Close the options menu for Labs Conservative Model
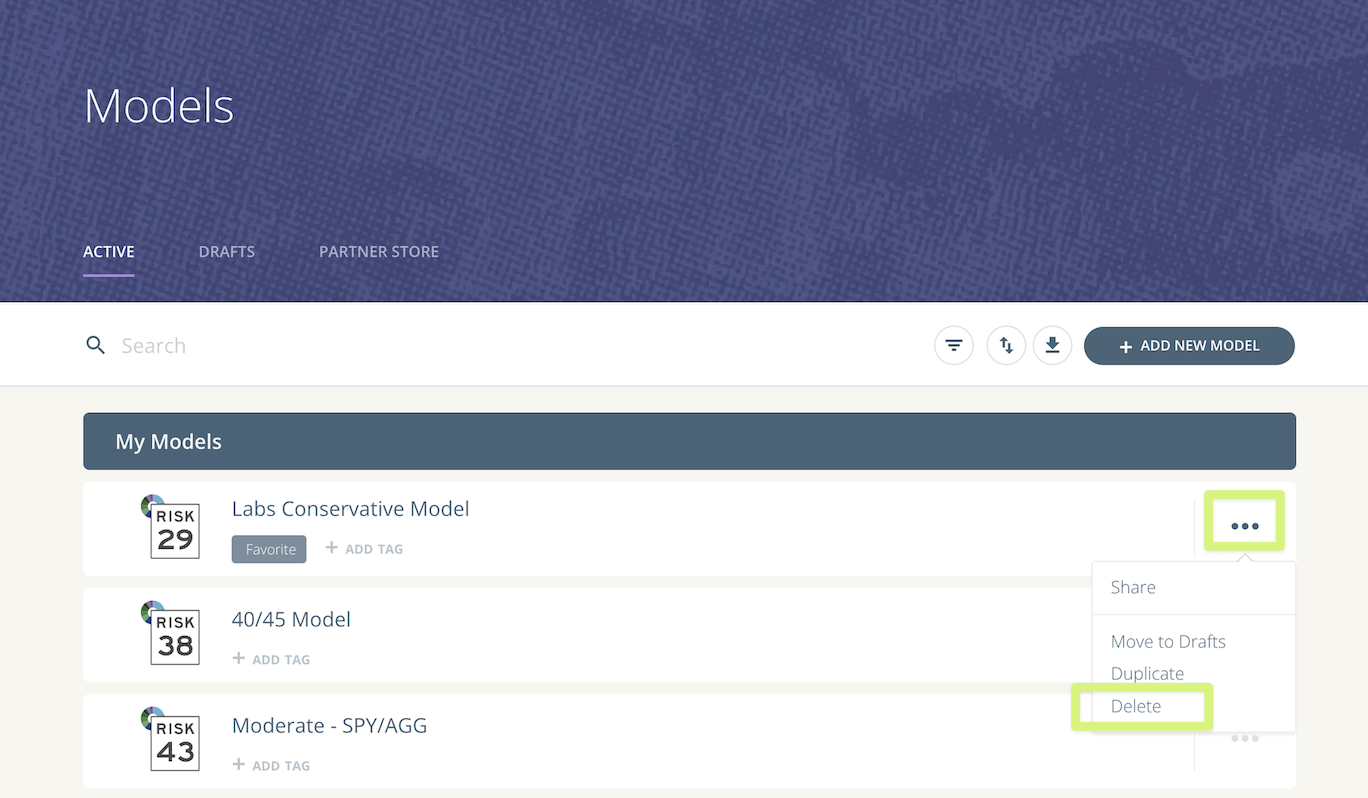1368x798 pixels. click(x=1245, y=526)
